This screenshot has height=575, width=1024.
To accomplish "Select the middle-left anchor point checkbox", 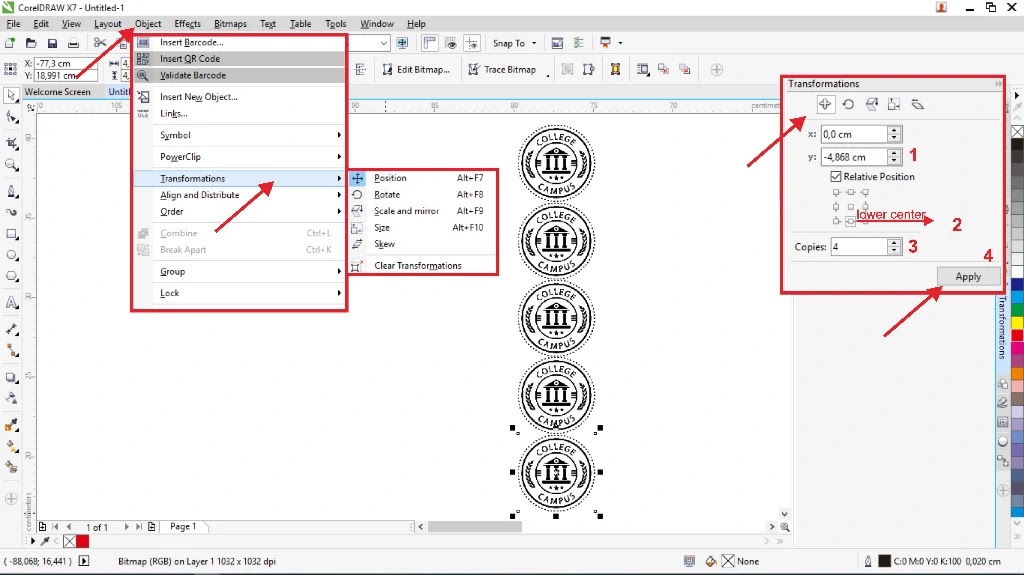I will click(836, 206).
